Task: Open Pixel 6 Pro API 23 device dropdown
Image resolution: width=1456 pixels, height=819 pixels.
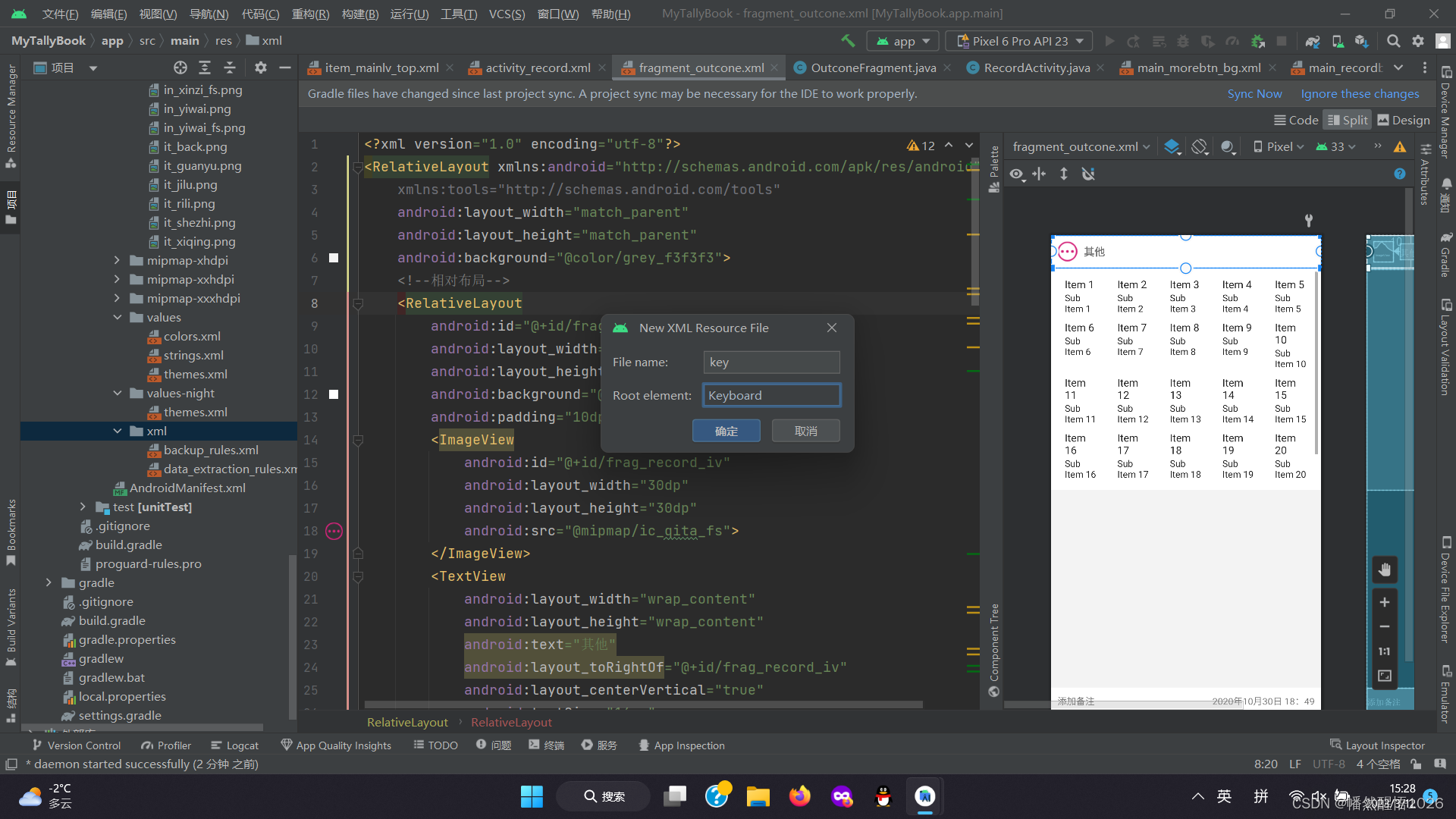Action: coord(1018,41)
